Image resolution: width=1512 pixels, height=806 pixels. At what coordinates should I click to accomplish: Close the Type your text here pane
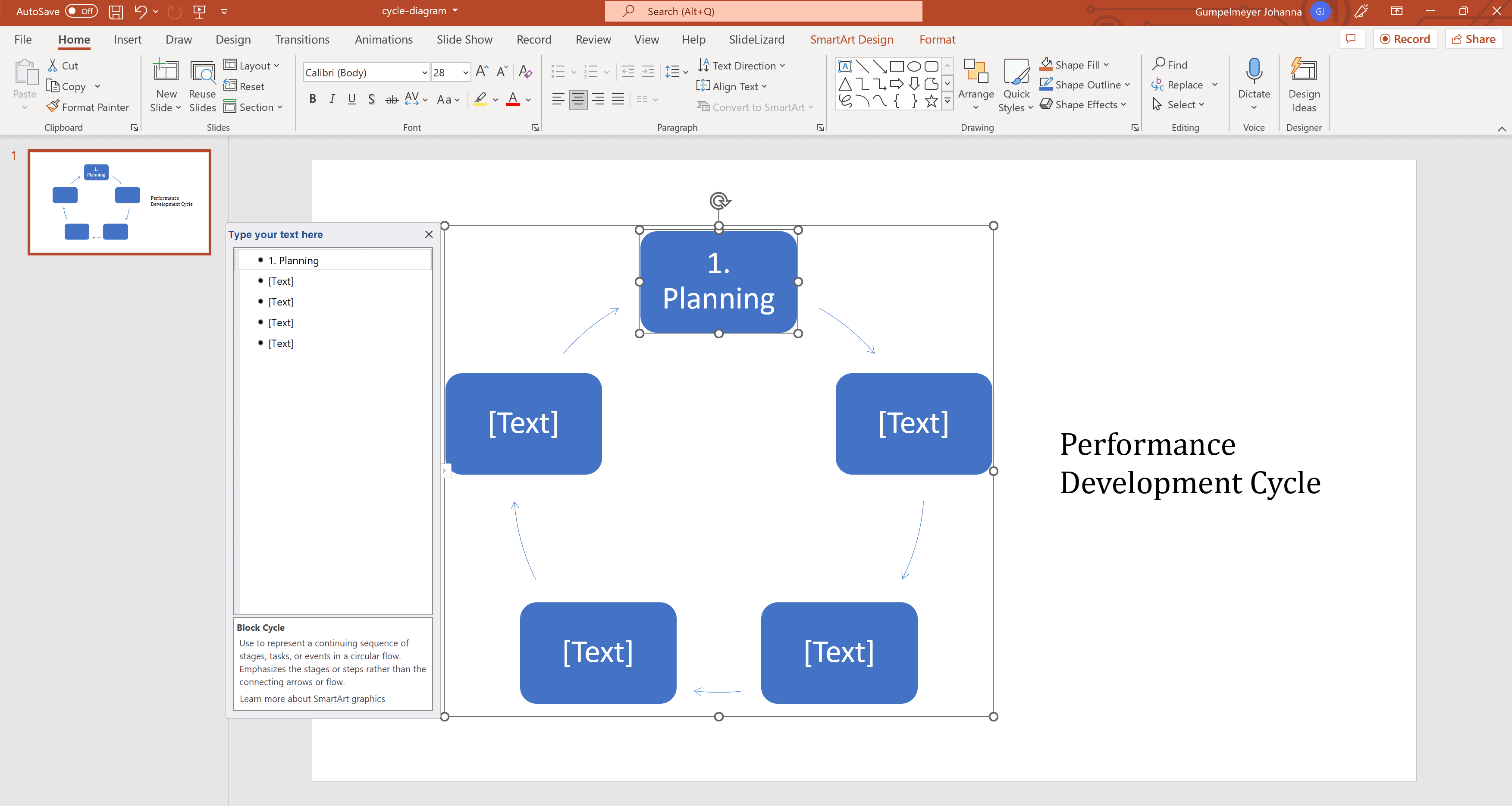(x=429, y=234)
